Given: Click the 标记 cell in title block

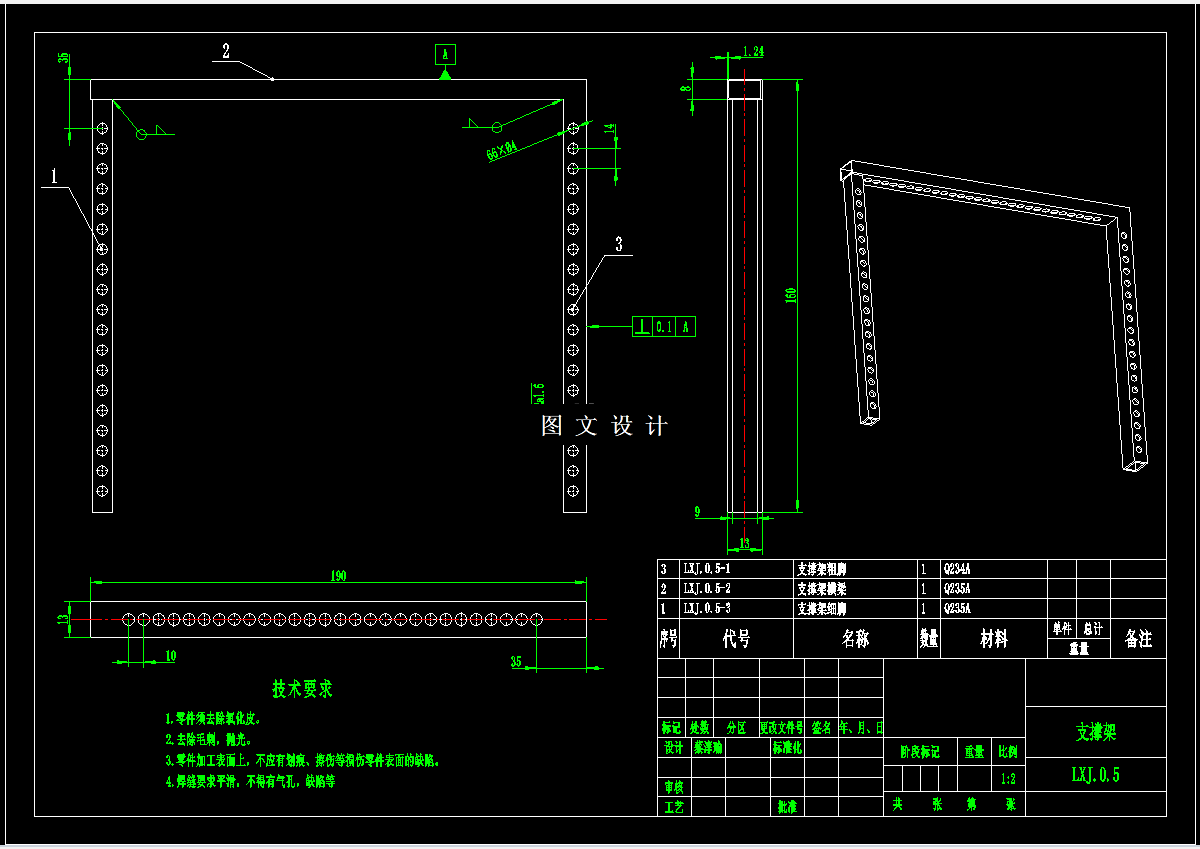Looking at the screenshot, I should click(x=672, y=728).
